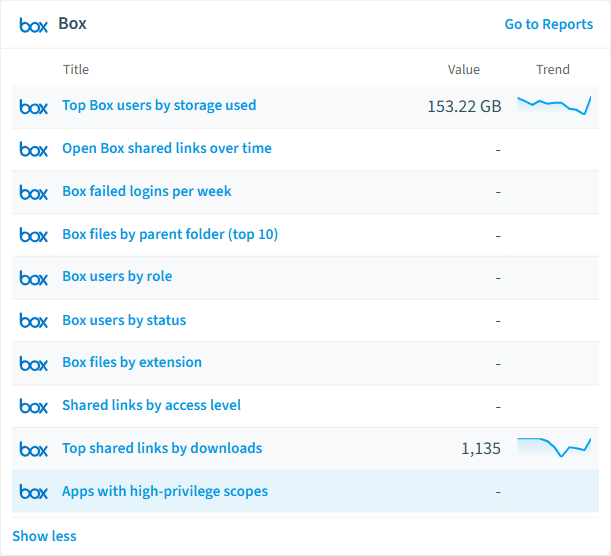This screenshot has width=611, height=556.
Task: Click the Title column header
Action: pos(76,69)
